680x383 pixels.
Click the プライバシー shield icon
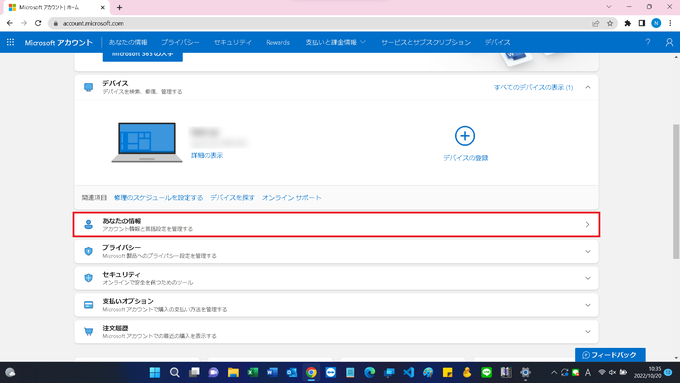tap(88, 251)
